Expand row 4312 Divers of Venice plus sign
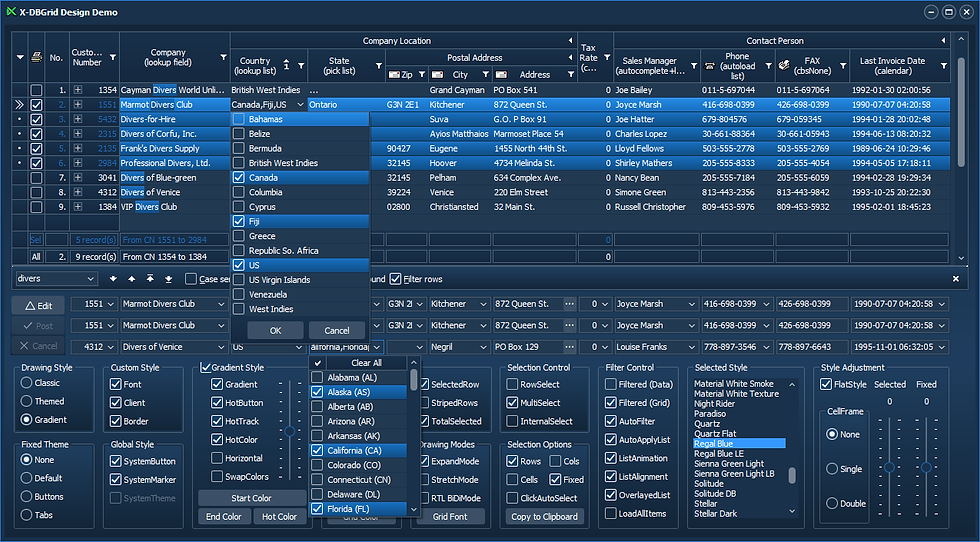The width and height of the screenshot is (980, 542). click(x=78, y=192)
